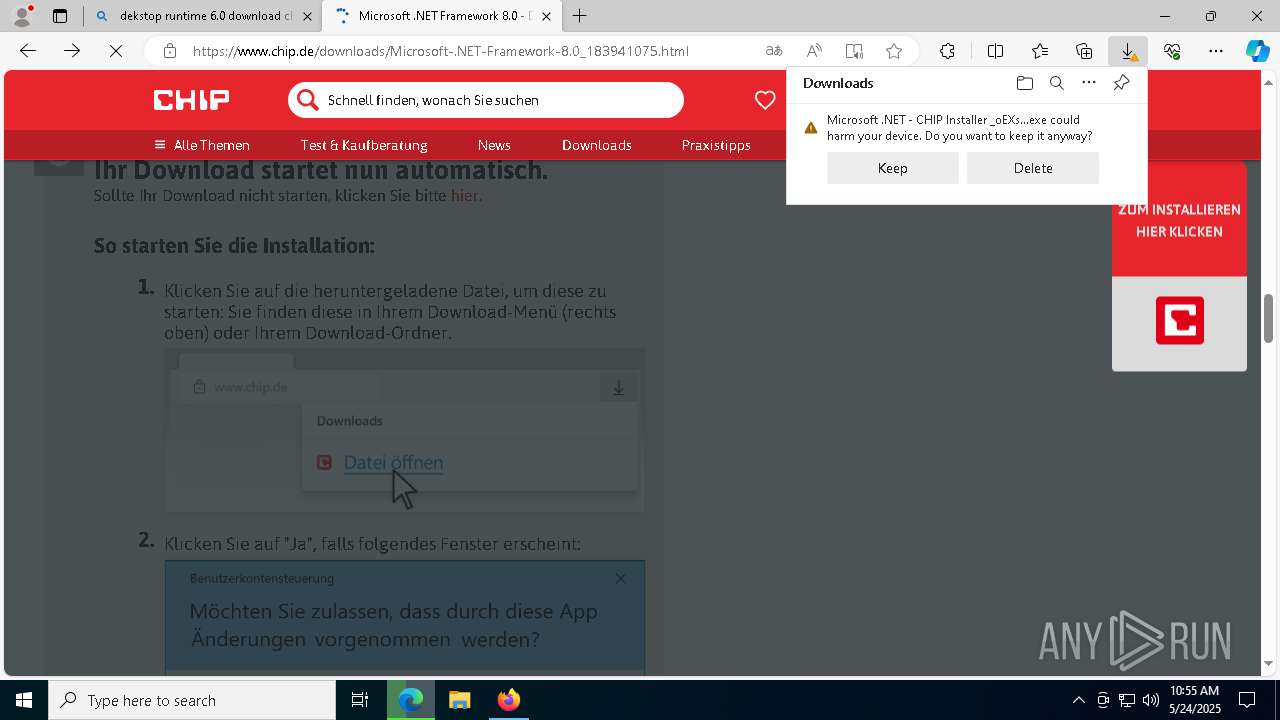The width and height of the screenshot is (1280, 720).
Task: Go back using the browser back arrow
Action: [x=28, y=51]
